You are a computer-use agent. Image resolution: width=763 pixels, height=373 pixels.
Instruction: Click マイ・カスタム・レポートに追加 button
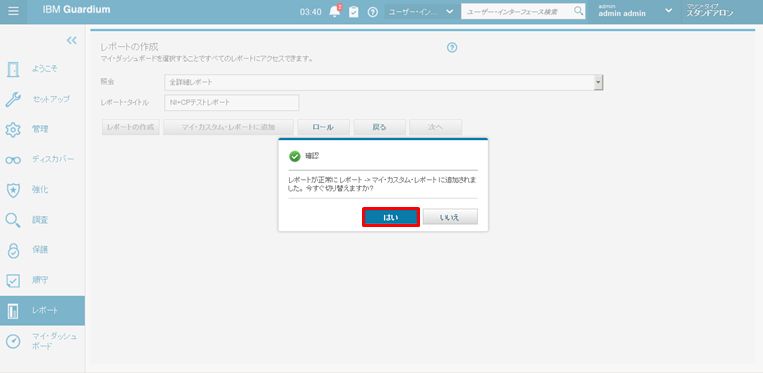click(229, 127)
